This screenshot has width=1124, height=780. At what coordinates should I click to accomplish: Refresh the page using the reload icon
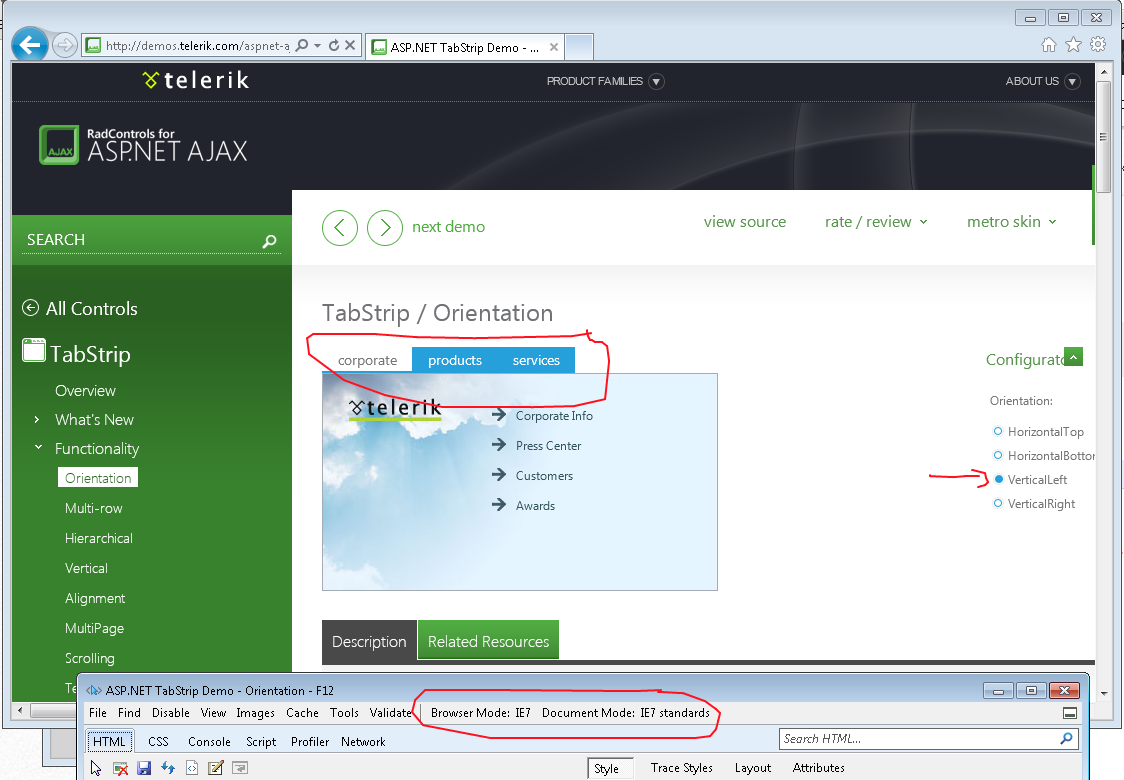333,45
